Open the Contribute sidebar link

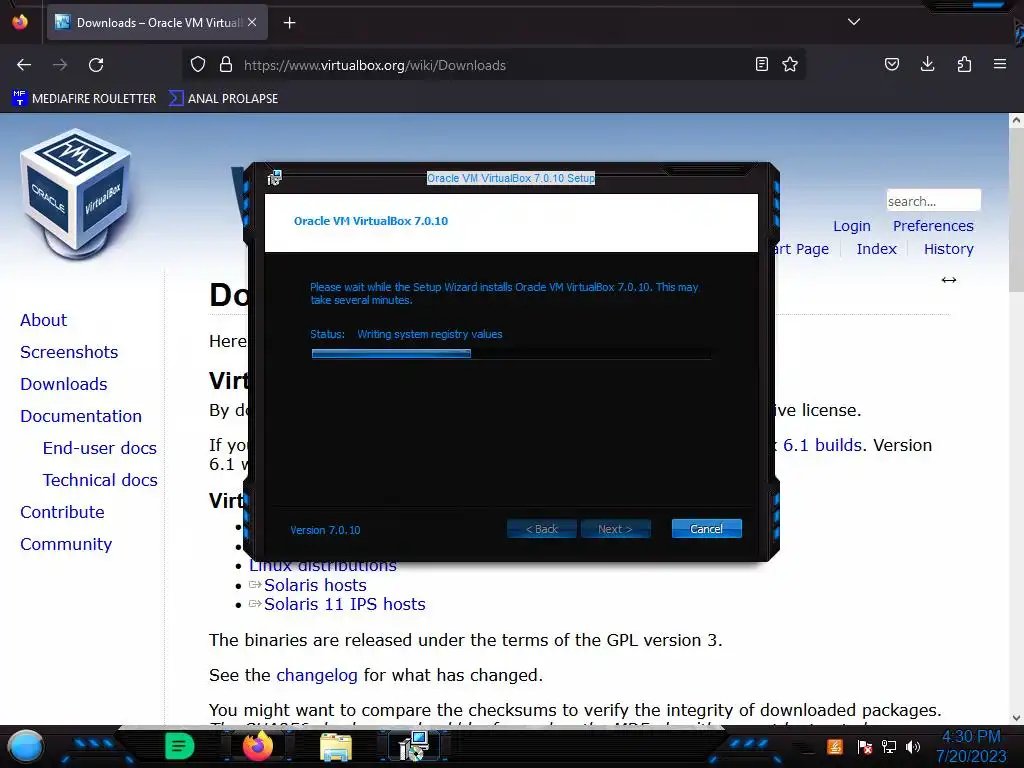click(62, 512)
